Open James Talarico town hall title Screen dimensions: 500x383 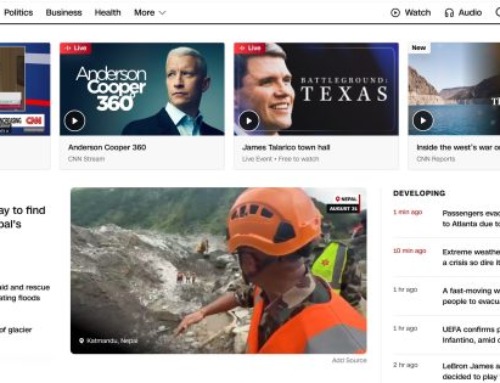pyautogui.click(x=286, y=147)
